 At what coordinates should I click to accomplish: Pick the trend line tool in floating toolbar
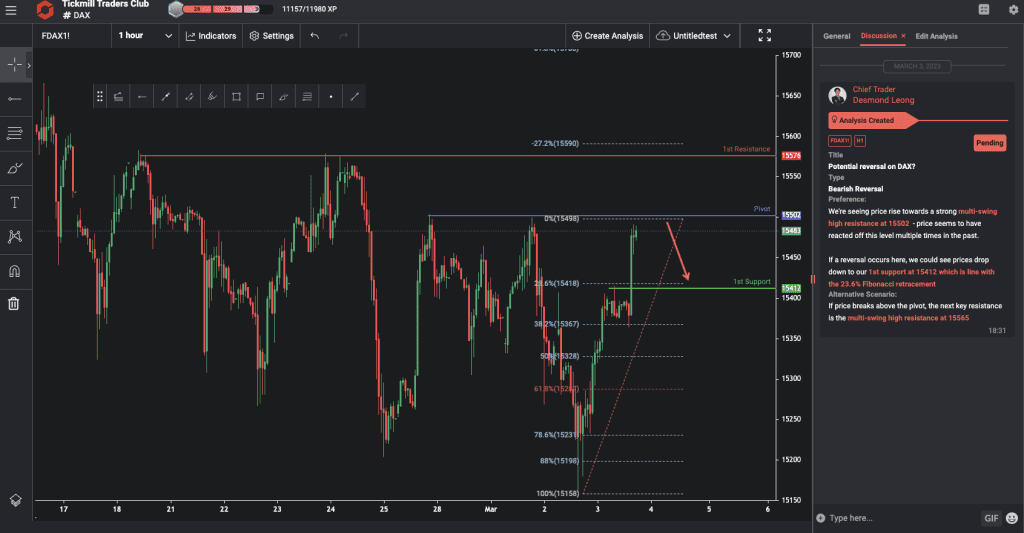pos(166,97)
